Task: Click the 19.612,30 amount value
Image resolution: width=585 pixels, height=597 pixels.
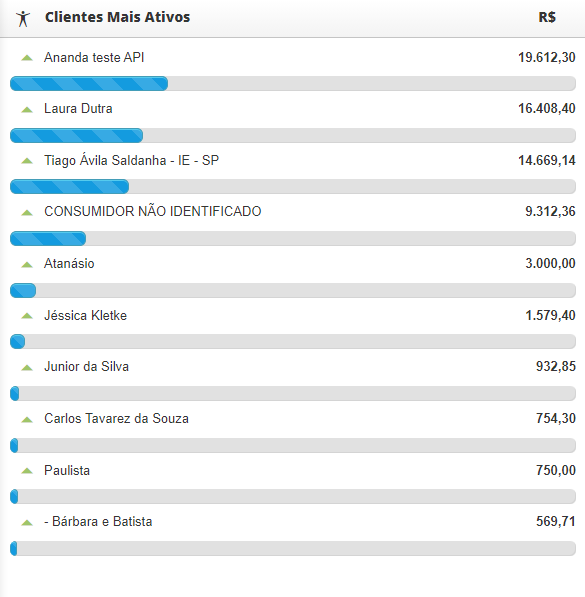Action: point(547,57)
